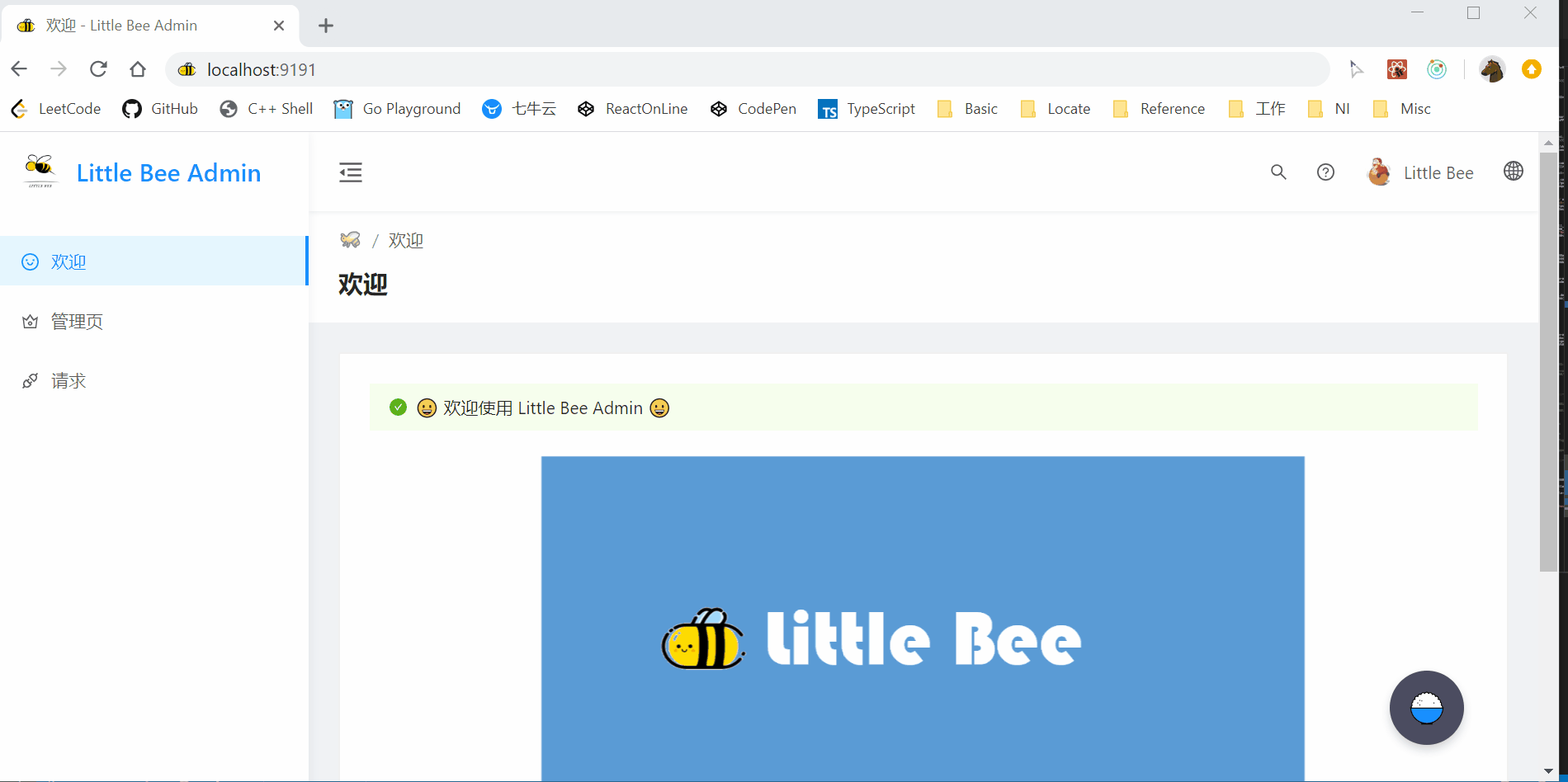Click the scrollbar up arrow

[x=1548, y=143]
